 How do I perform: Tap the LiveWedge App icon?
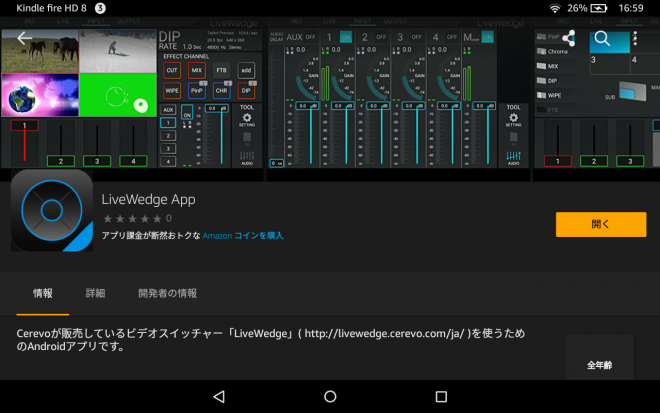(x=52, y=210)
